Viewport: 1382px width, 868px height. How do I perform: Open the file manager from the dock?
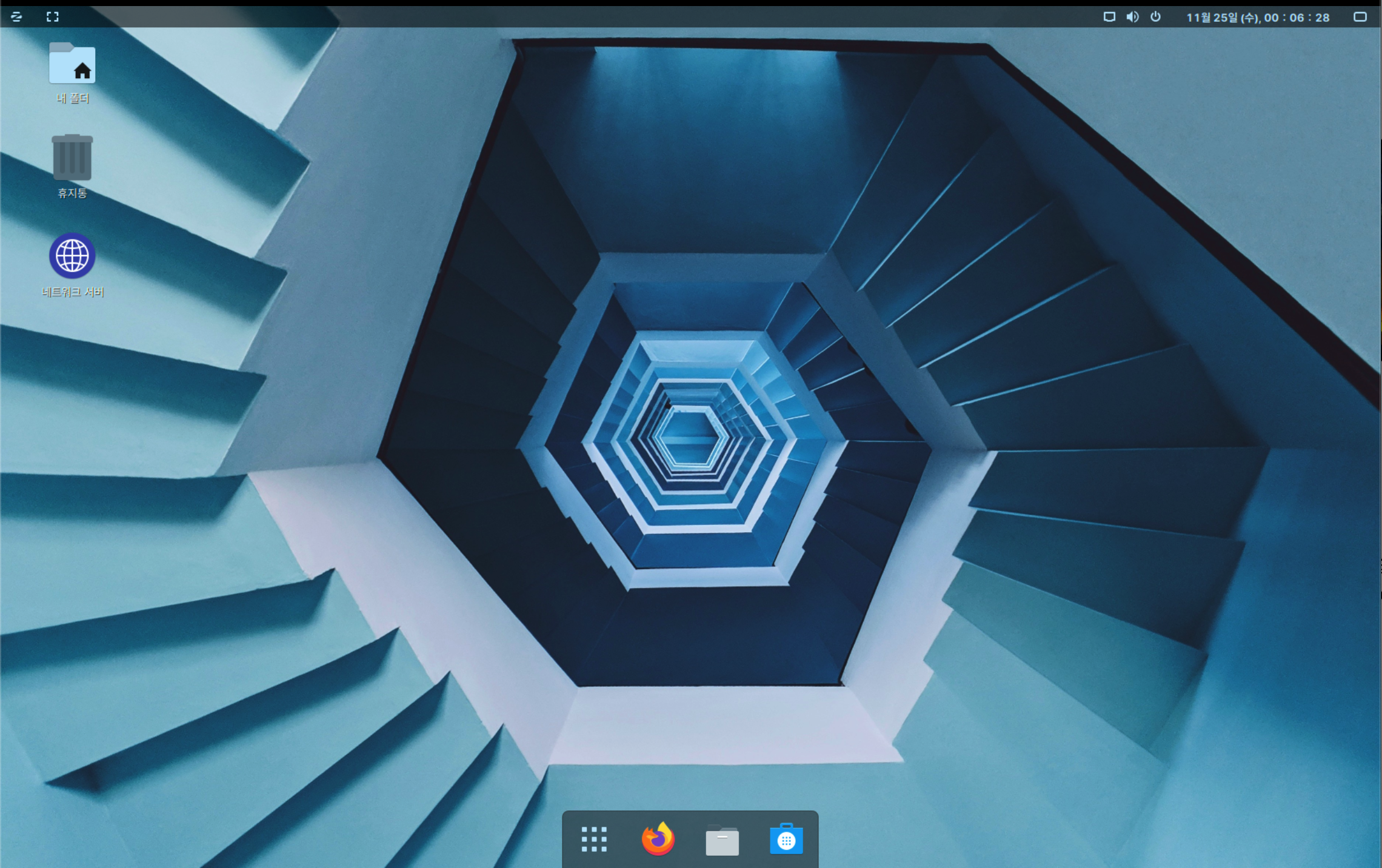(722, 841)
